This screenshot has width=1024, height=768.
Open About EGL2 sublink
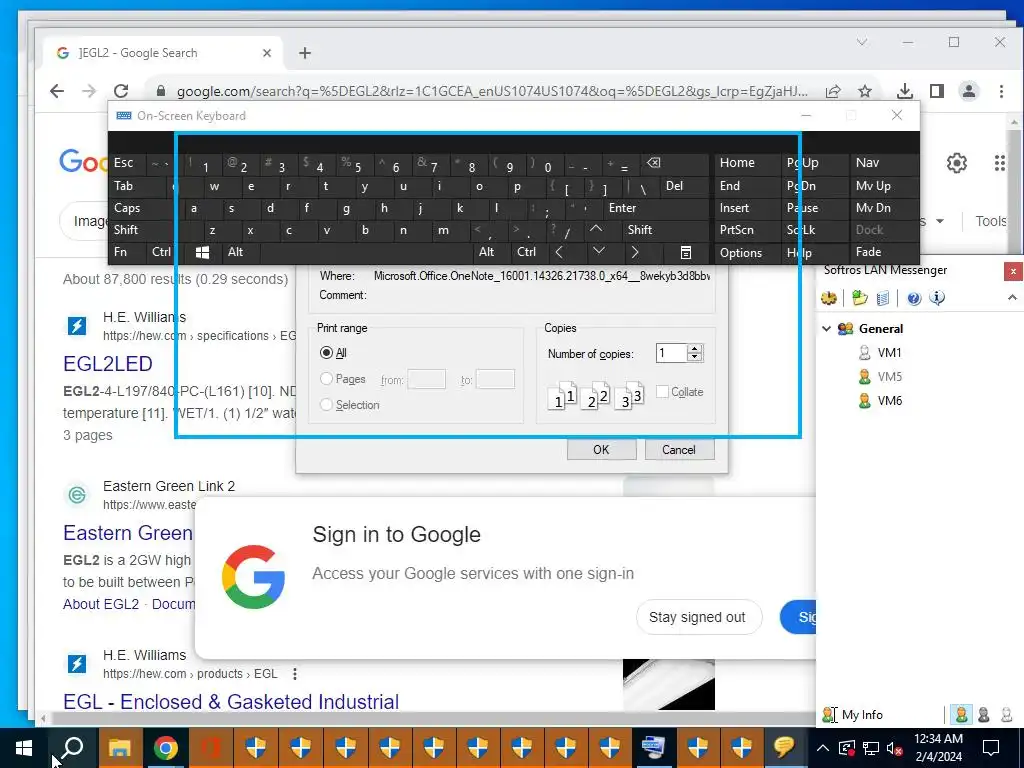101,604
